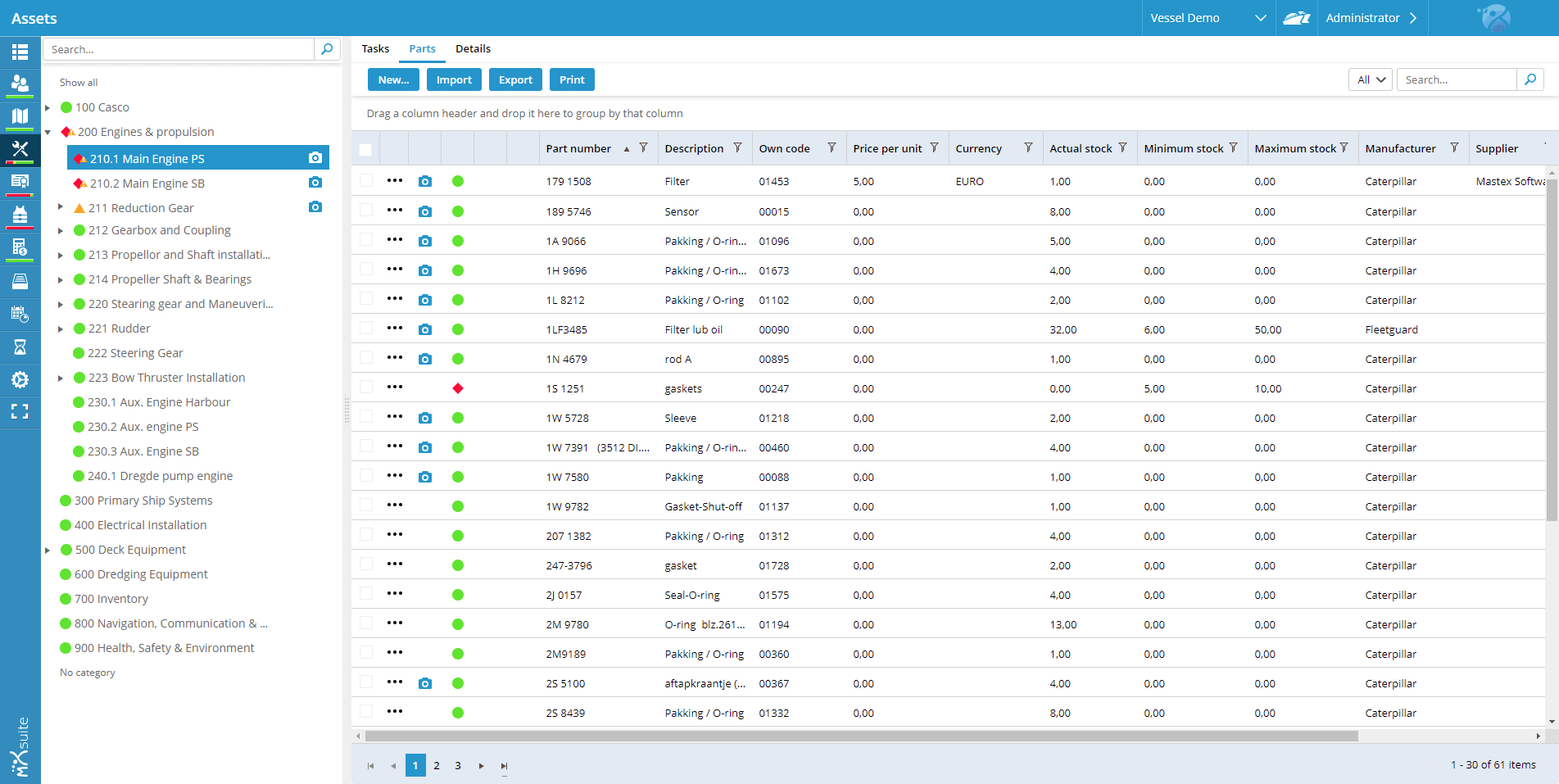Select the checkbox for part 1LF3485
This screenshot has height=784, width=1559.
tap(365, 329)
